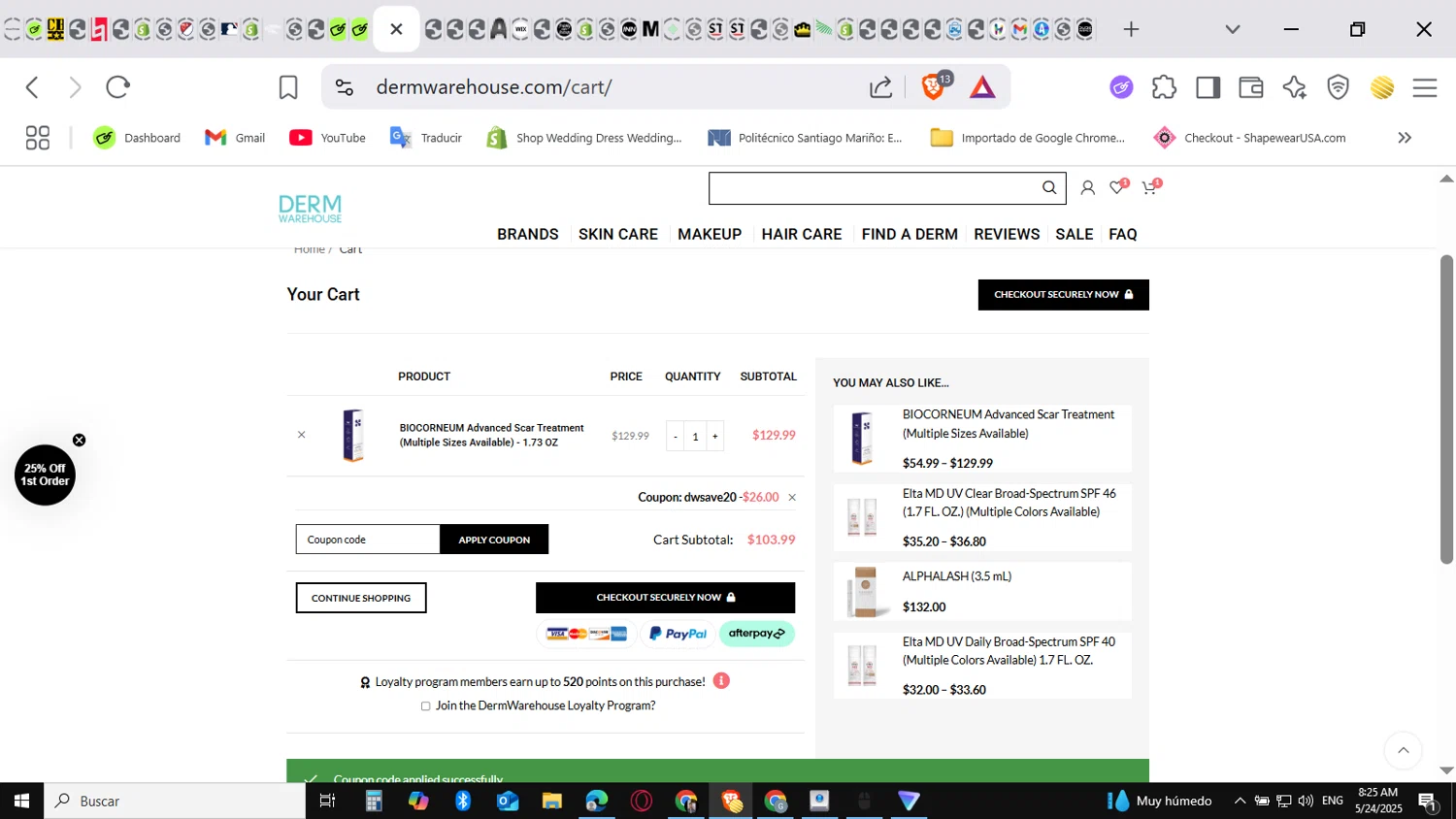This screenshot has height=819, width=1456.
Task: Open browser main hamburger menu
Action: point(1424,87)
